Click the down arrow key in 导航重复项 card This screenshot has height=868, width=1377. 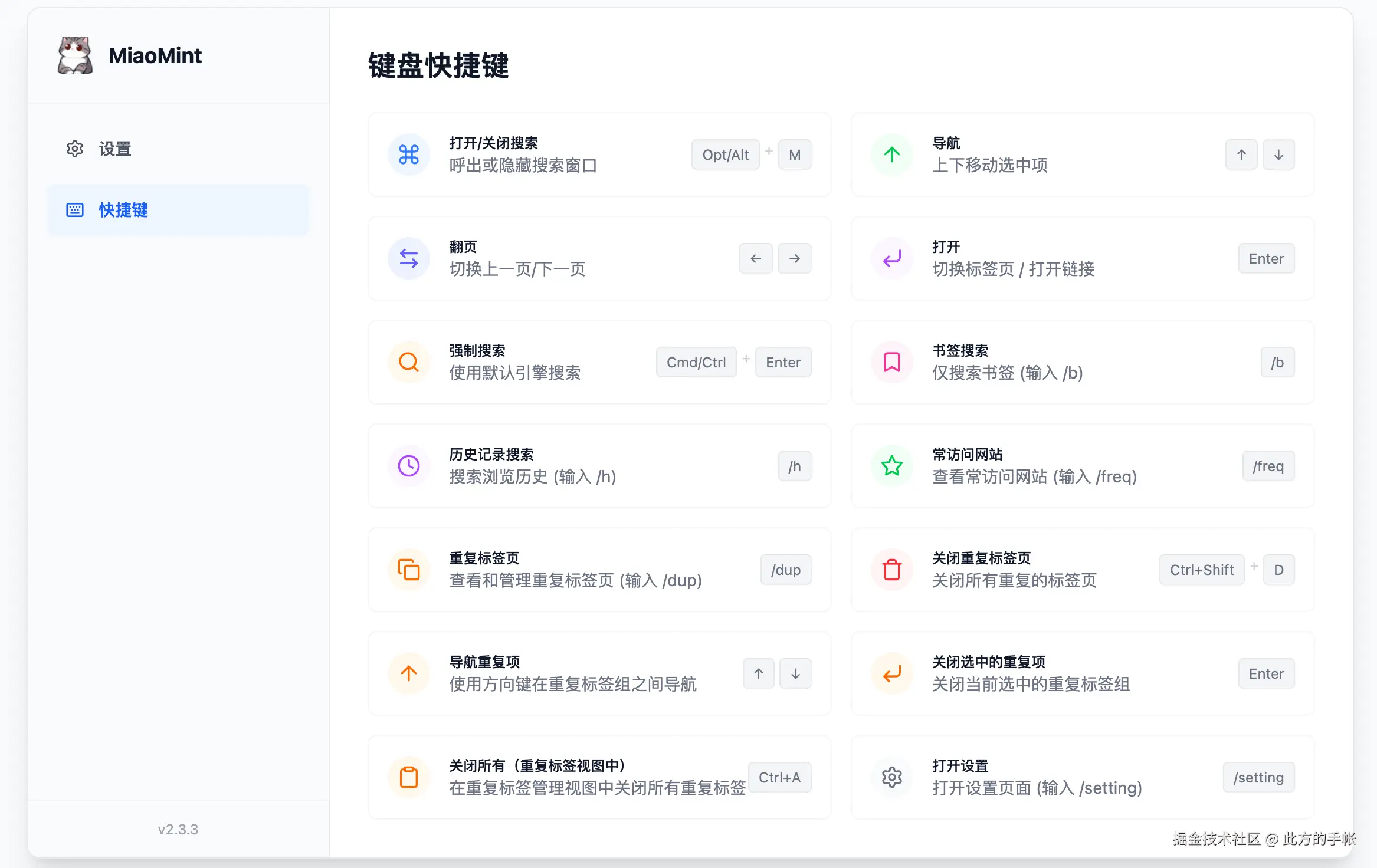tap(795, 673)
